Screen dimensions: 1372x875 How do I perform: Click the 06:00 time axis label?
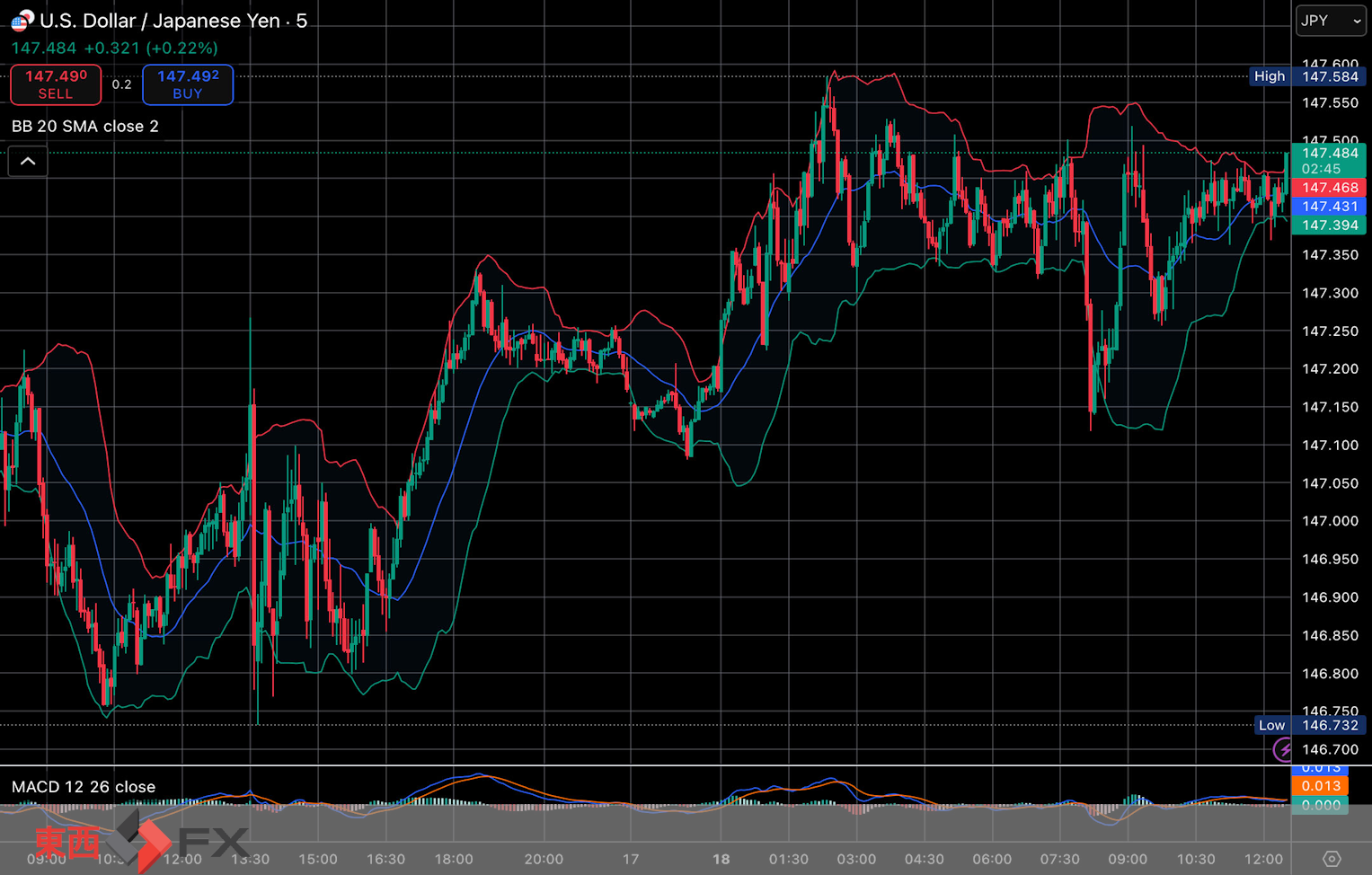tap(992, 860)
